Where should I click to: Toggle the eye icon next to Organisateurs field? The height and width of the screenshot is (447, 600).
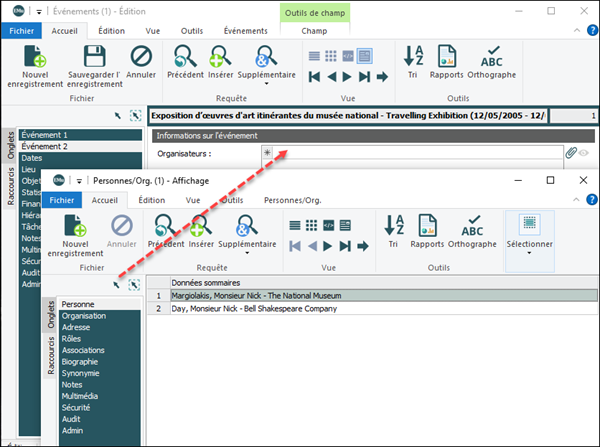pyautogui.click(x=585, y=153)
